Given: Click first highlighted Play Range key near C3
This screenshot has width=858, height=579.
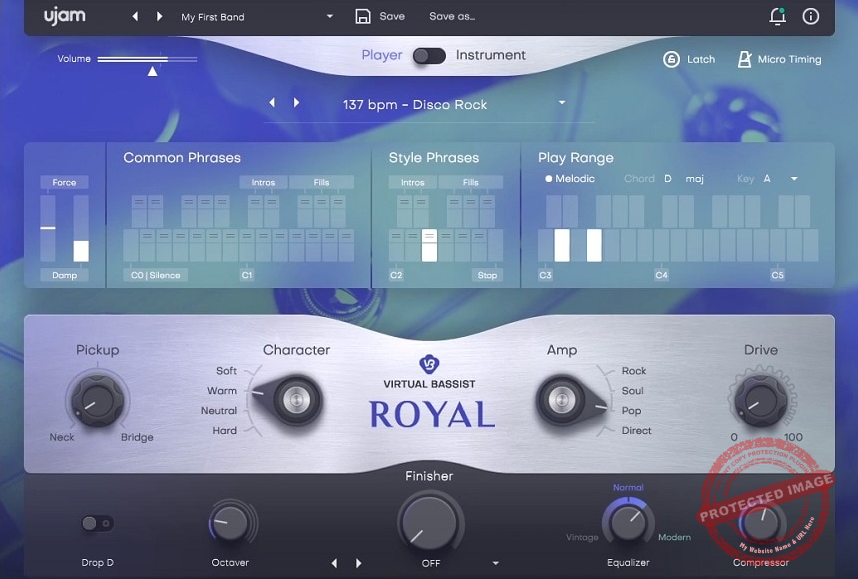Looking at the screenshot, I should tap(562, 245).
